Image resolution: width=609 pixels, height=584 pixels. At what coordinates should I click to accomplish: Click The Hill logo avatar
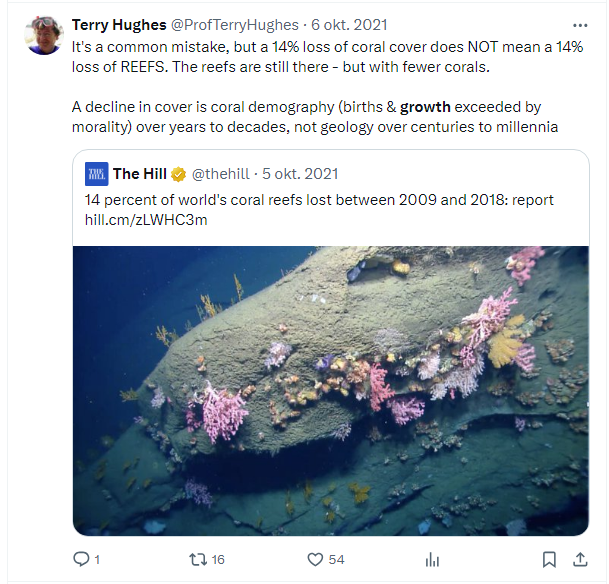97,173
